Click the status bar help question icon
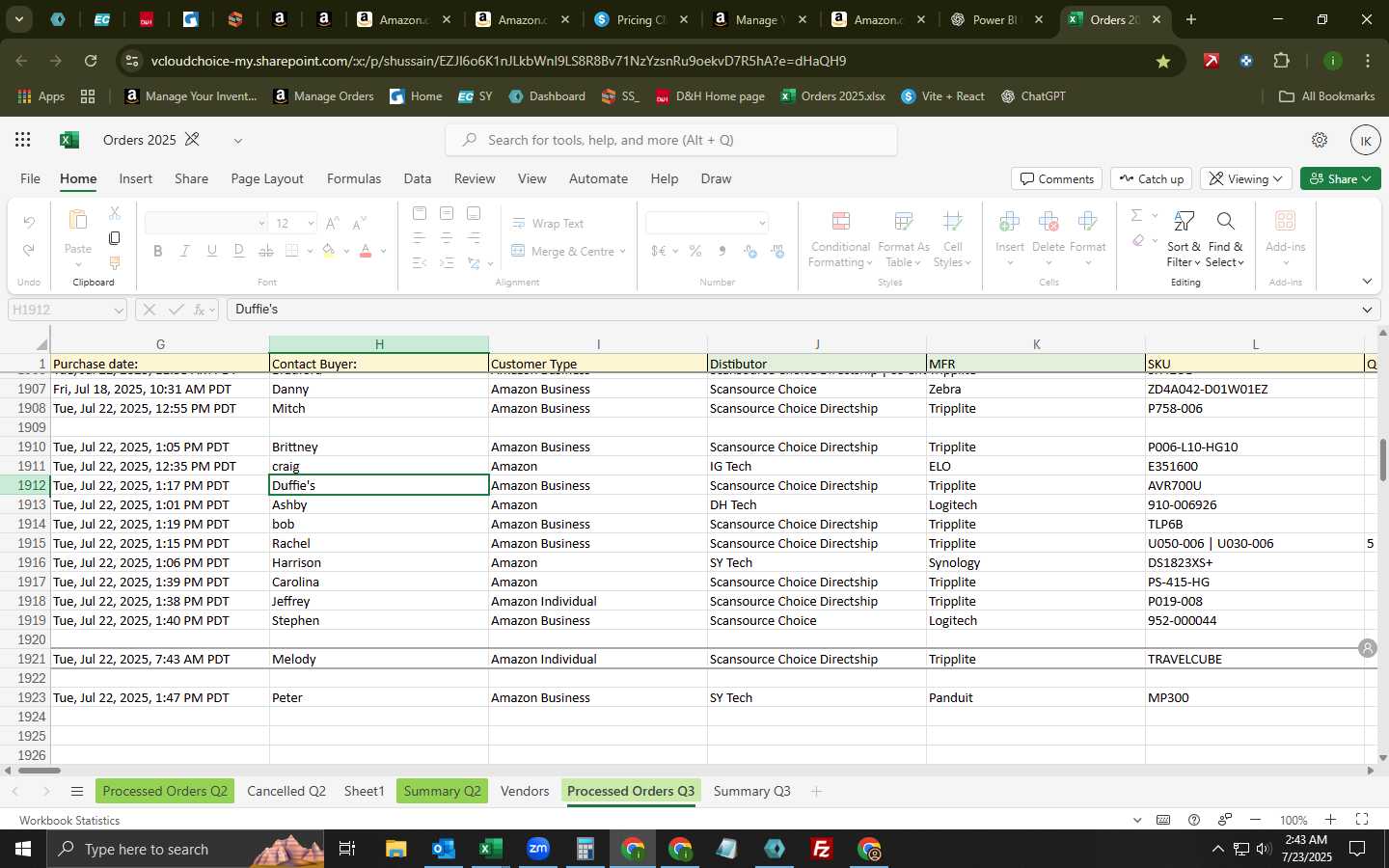The height and width of the screenshot is (868, 1389). pyautogui.click(x=1194, y=820)
